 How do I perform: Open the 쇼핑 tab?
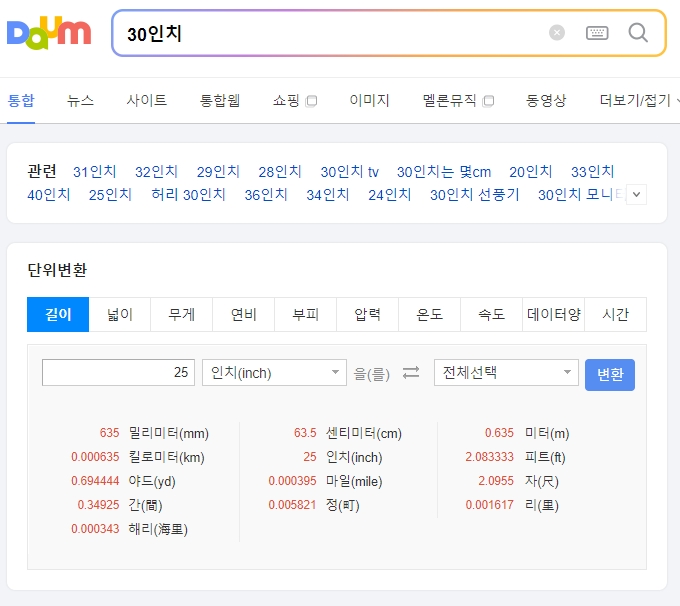tap(286, 101)
